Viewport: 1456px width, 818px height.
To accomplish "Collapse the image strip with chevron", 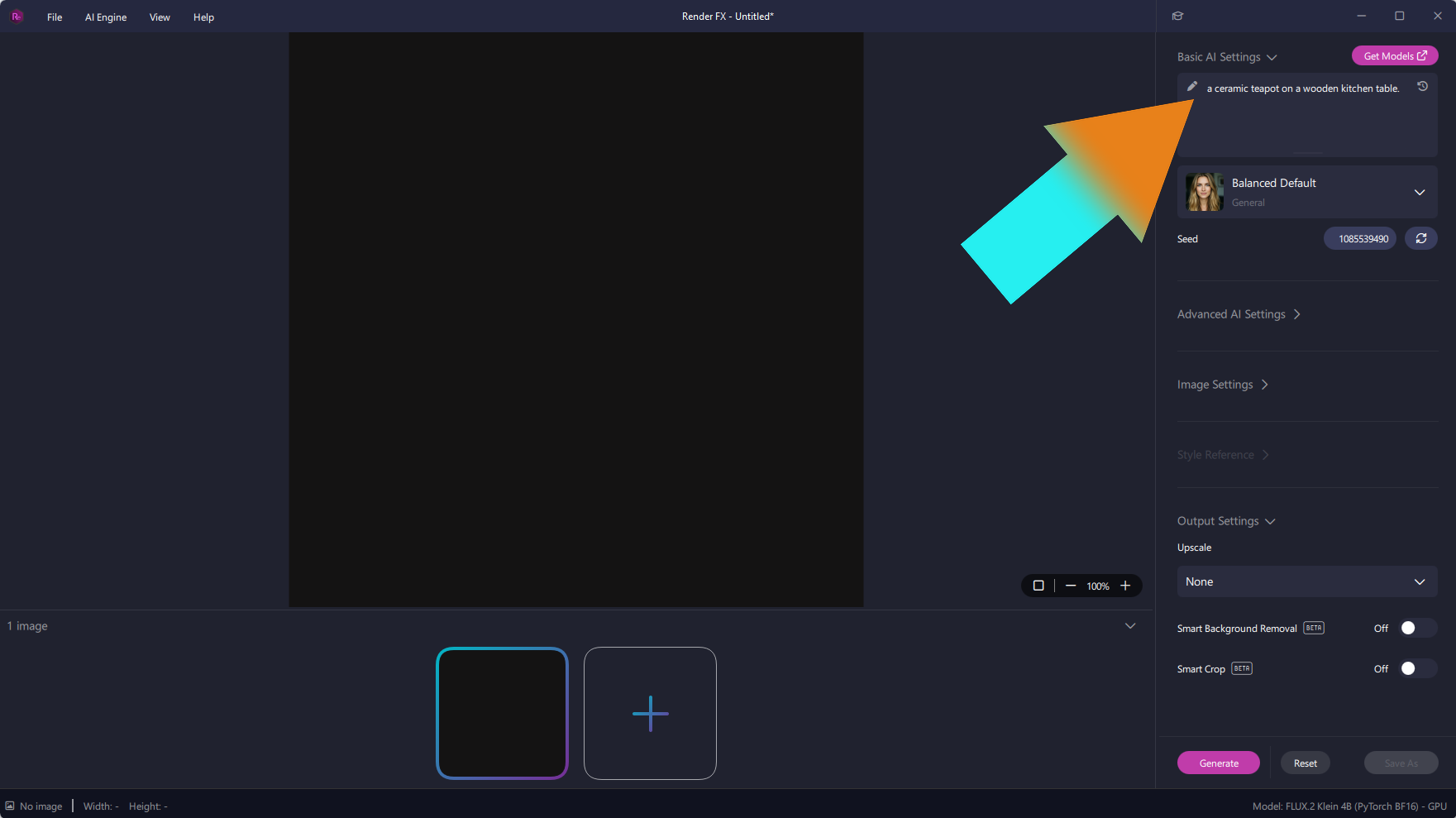I will 1130,626.
